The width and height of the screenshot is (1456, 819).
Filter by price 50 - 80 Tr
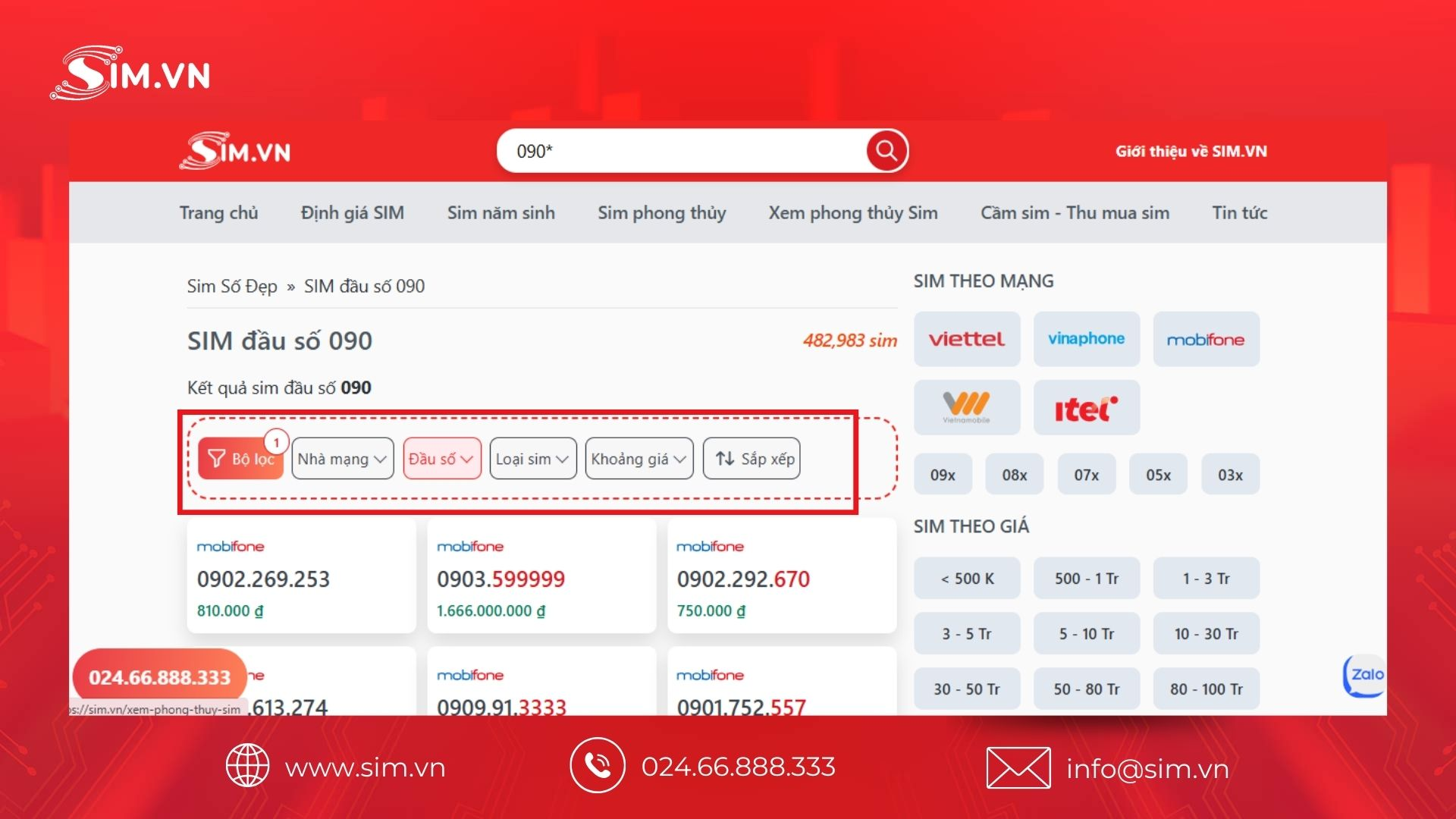1087,689
